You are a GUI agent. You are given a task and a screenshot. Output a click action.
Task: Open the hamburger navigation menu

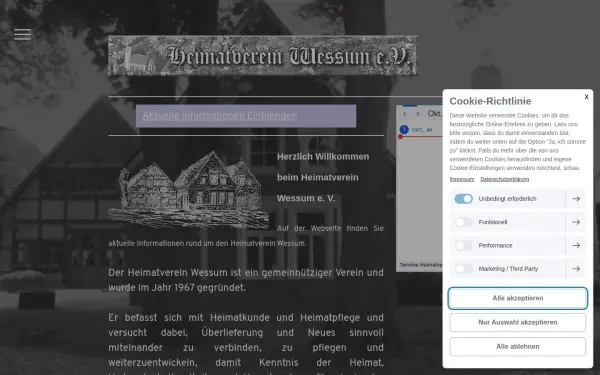(22, 34)
